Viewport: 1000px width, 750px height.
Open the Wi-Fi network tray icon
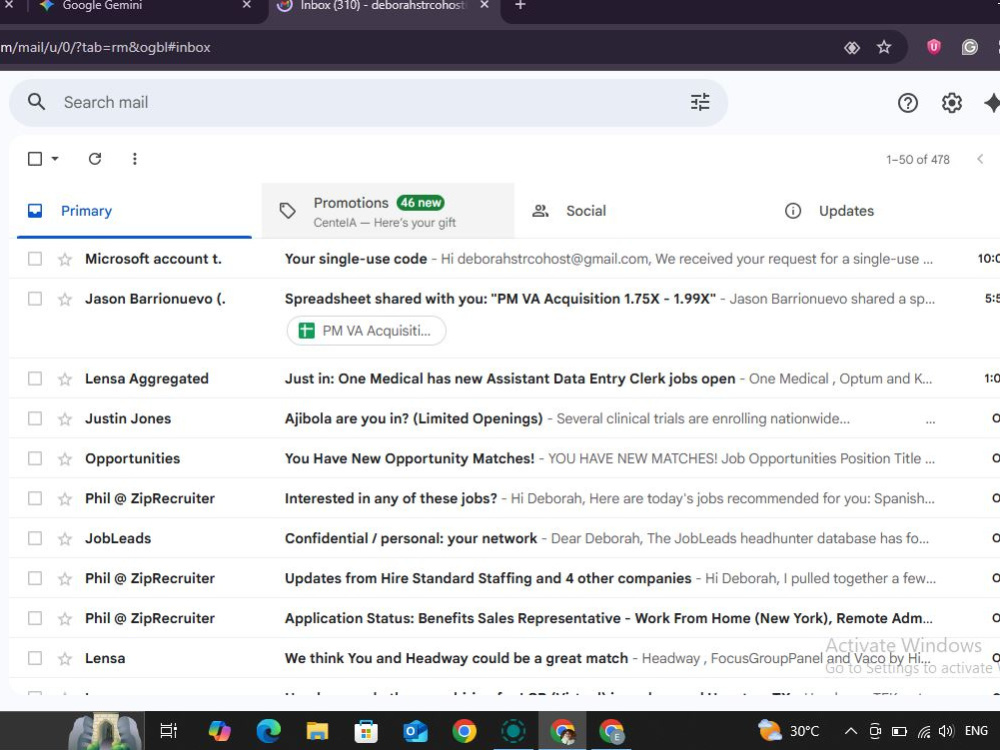923,732
